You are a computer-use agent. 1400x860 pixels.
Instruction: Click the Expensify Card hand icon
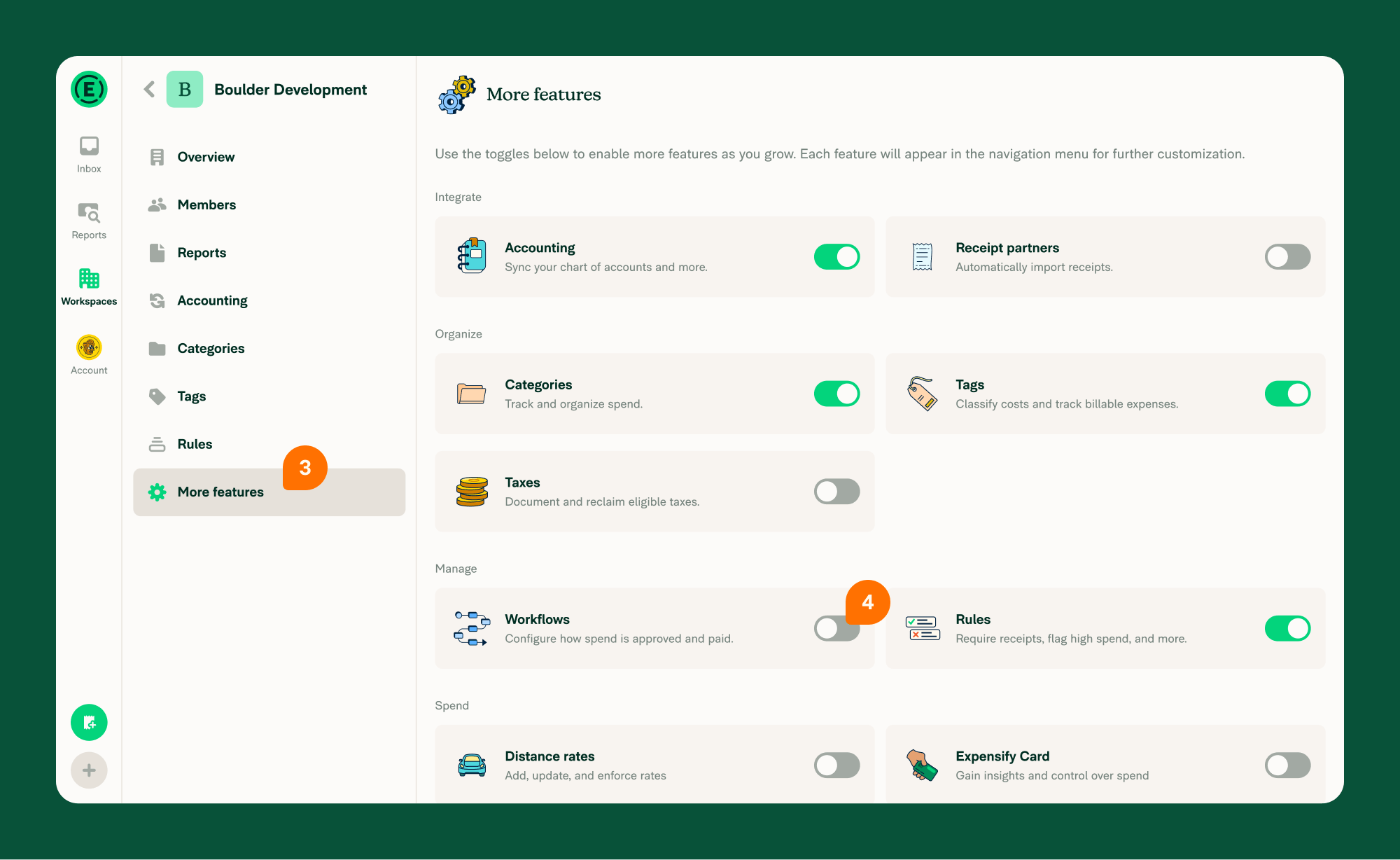pos(923,765)
